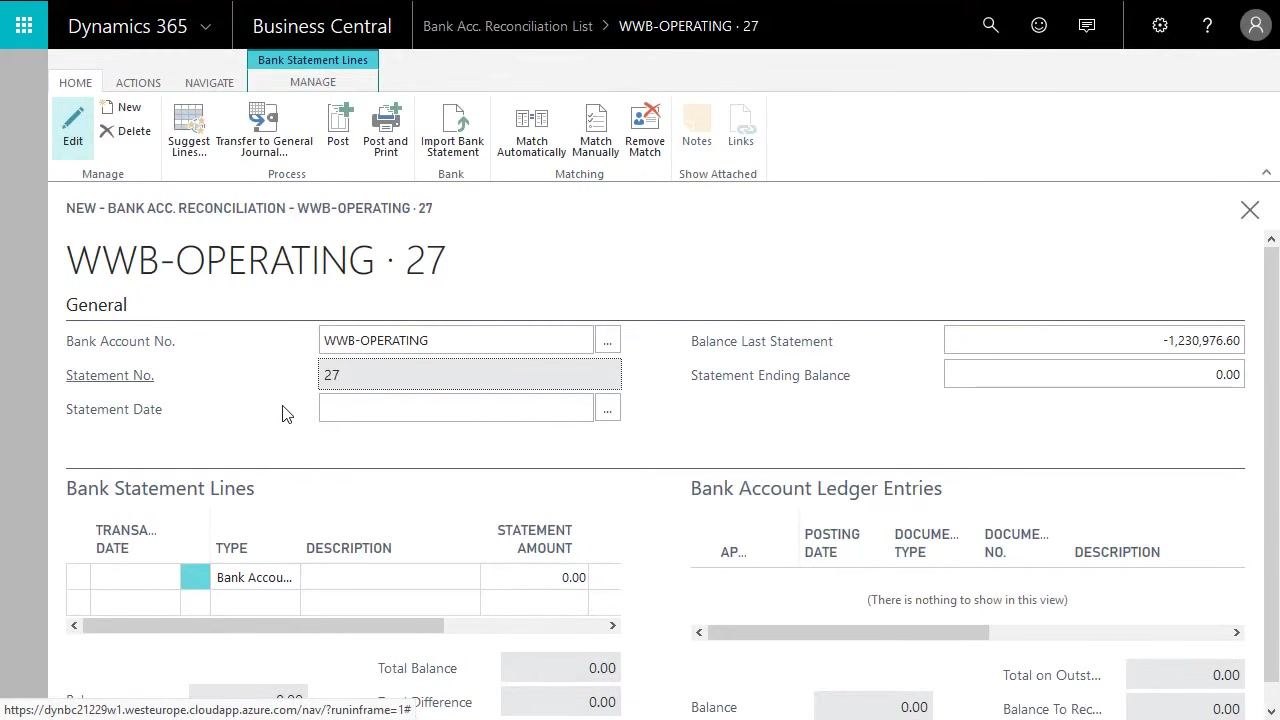Click Transfer to General Journal
This screenshot has width=1280, height=720.
click(x=264, y=130)
